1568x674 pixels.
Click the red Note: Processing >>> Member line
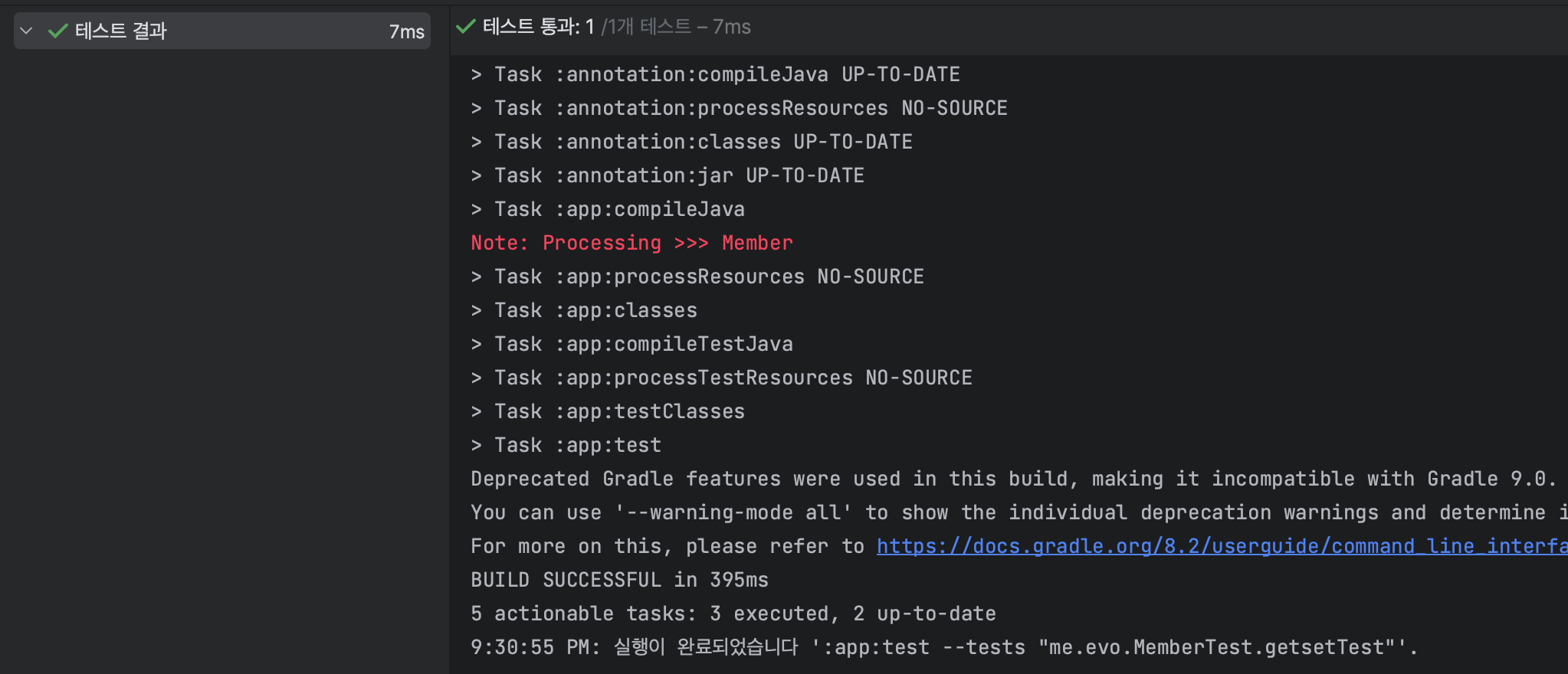coord(631,243)
